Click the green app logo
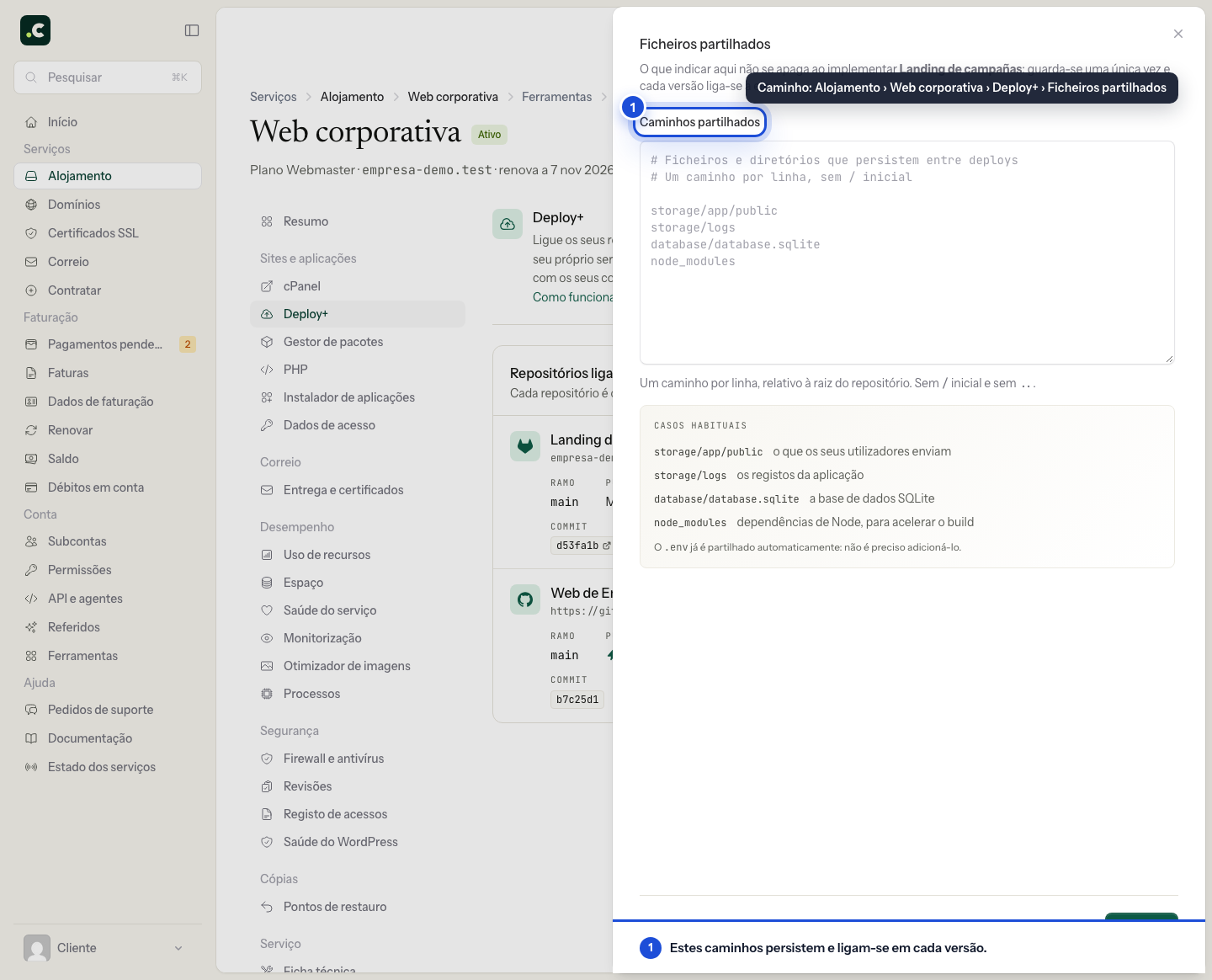Image resolution: width=1212 pixels, height=980 pixels. (x=35, y=30)
